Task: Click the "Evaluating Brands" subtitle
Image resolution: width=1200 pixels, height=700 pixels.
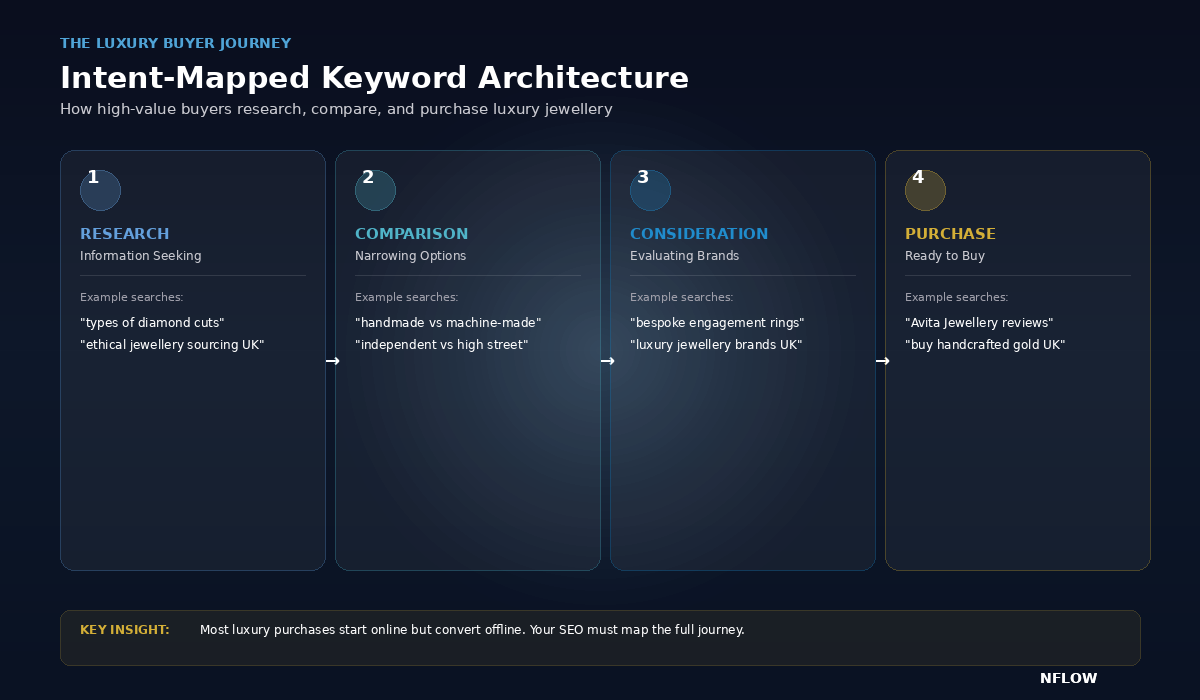Action: [x=684, y=256]
